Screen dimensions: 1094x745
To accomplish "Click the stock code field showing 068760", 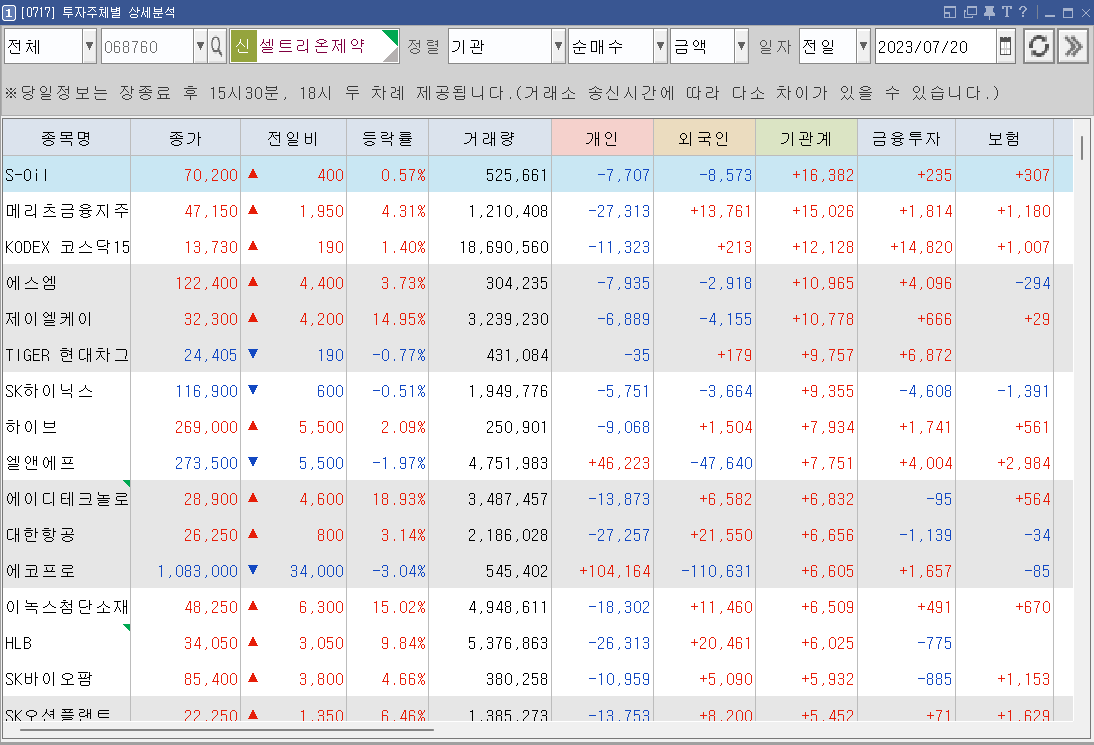I will 147,47.
